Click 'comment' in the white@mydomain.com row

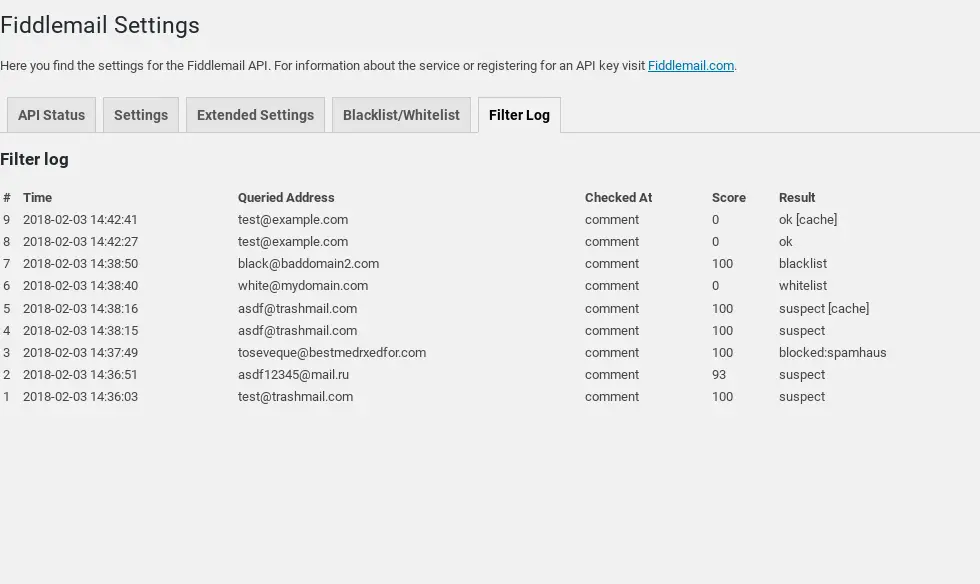pyautogui.click(x=612, y=286)
